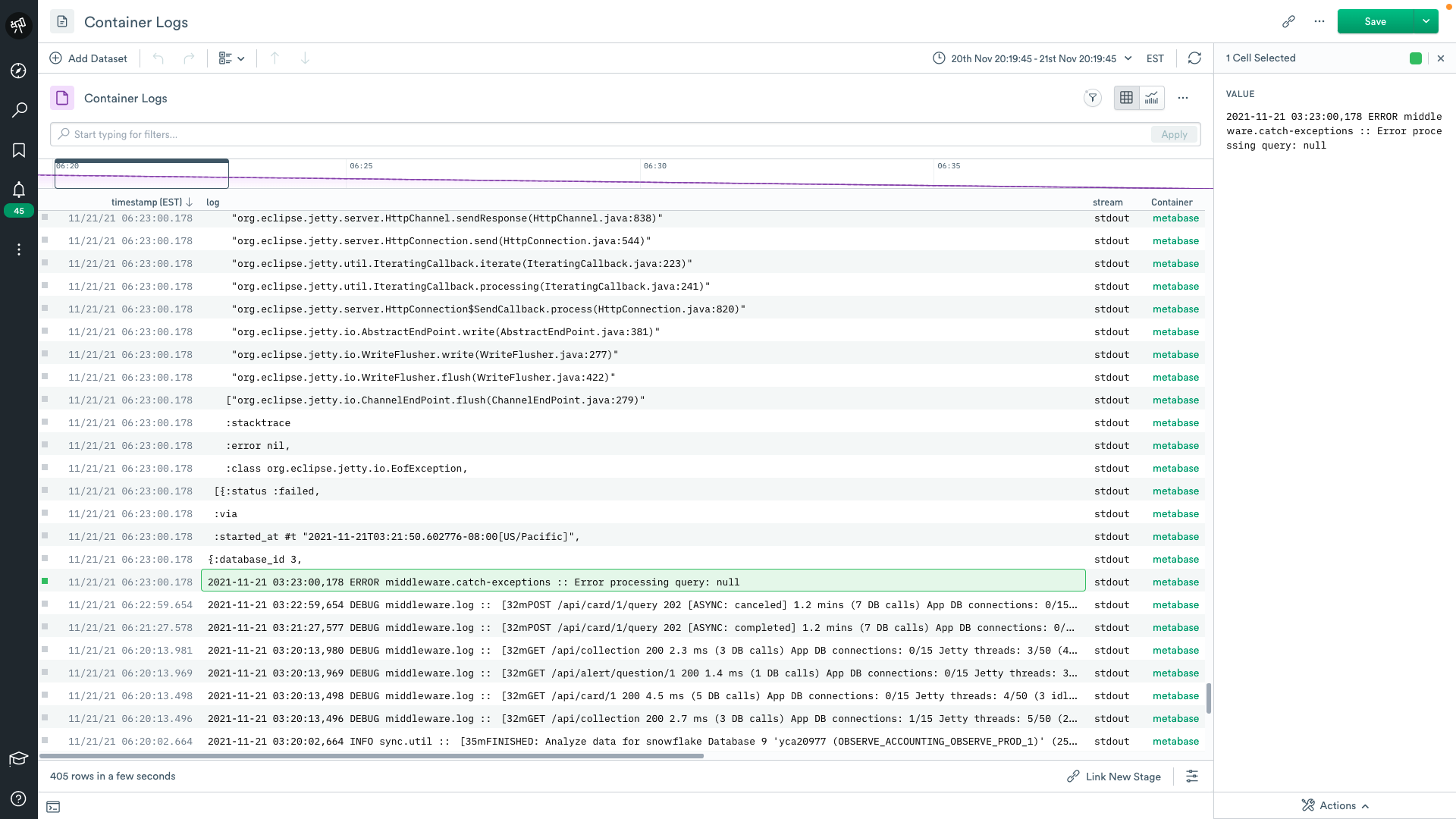Open the time range picker dropdown

point(1032,58)
